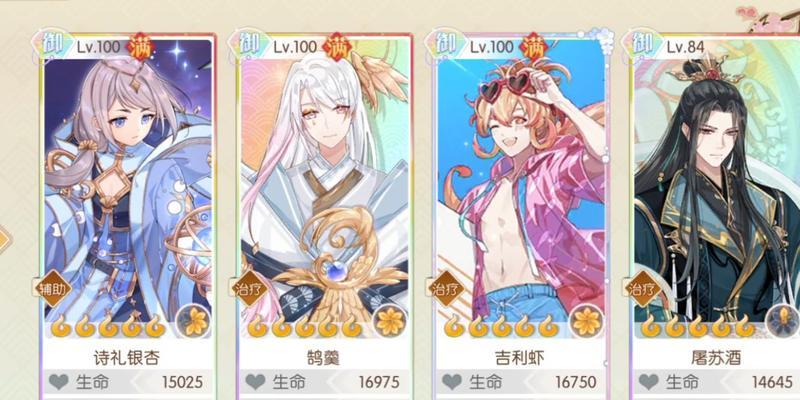
Task: Tap the 辅助 role badge on 诗礼银杏
Action: (53, 288)
